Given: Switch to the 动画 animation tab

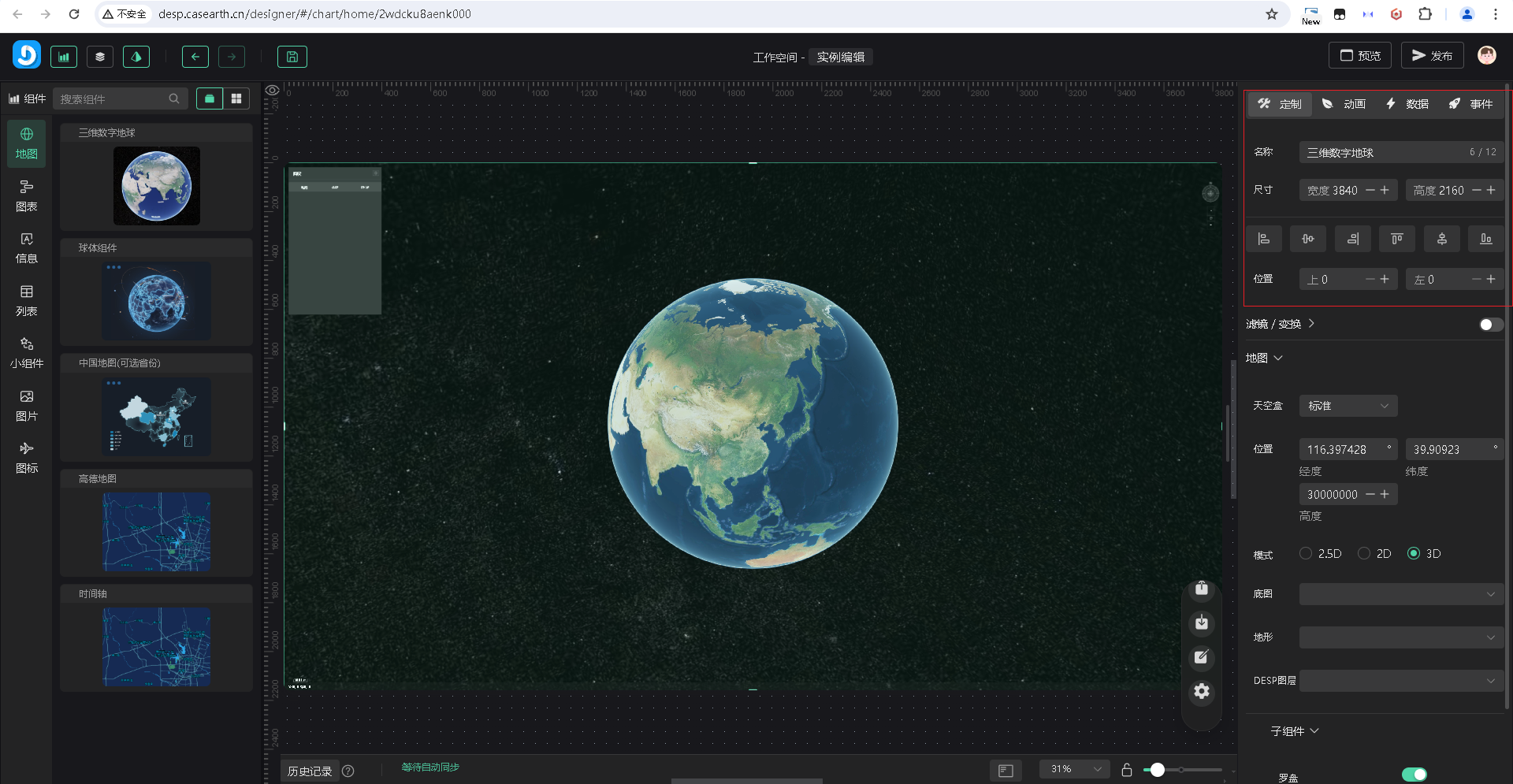Looking at the screenshot, I should 1344,104.
